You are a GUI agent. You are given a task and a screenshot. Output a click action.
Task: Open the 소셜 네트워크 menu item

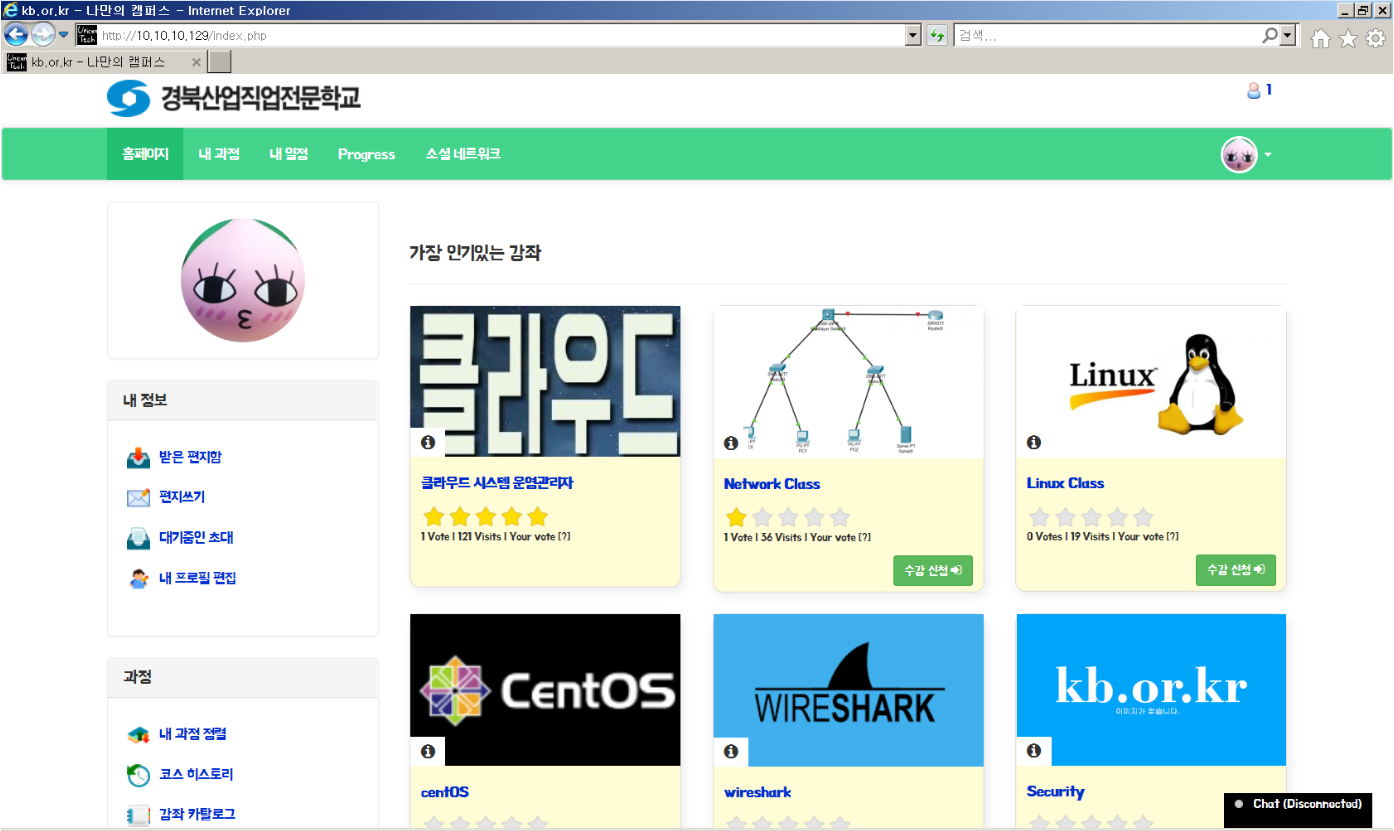click(463, 154)
